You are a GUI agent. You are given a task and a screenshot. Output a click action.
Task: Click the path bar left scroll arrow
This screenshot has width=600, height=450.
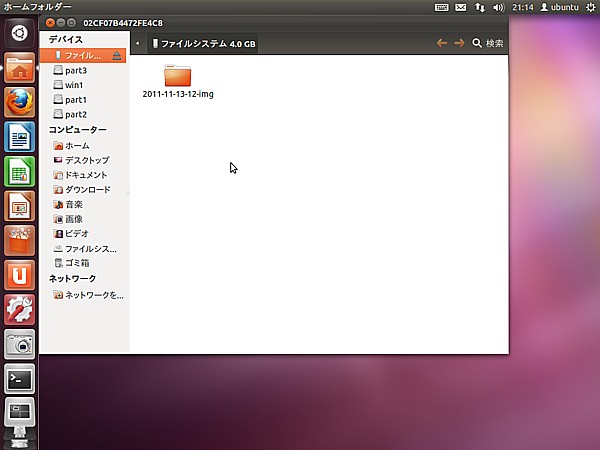pyautogui.click(x=138, y=44)
